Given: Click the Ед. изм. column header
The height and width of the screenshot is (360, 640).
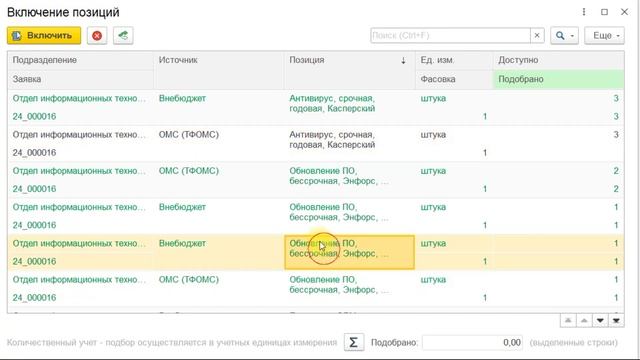Looking at the screenshot, I should 454,60.
